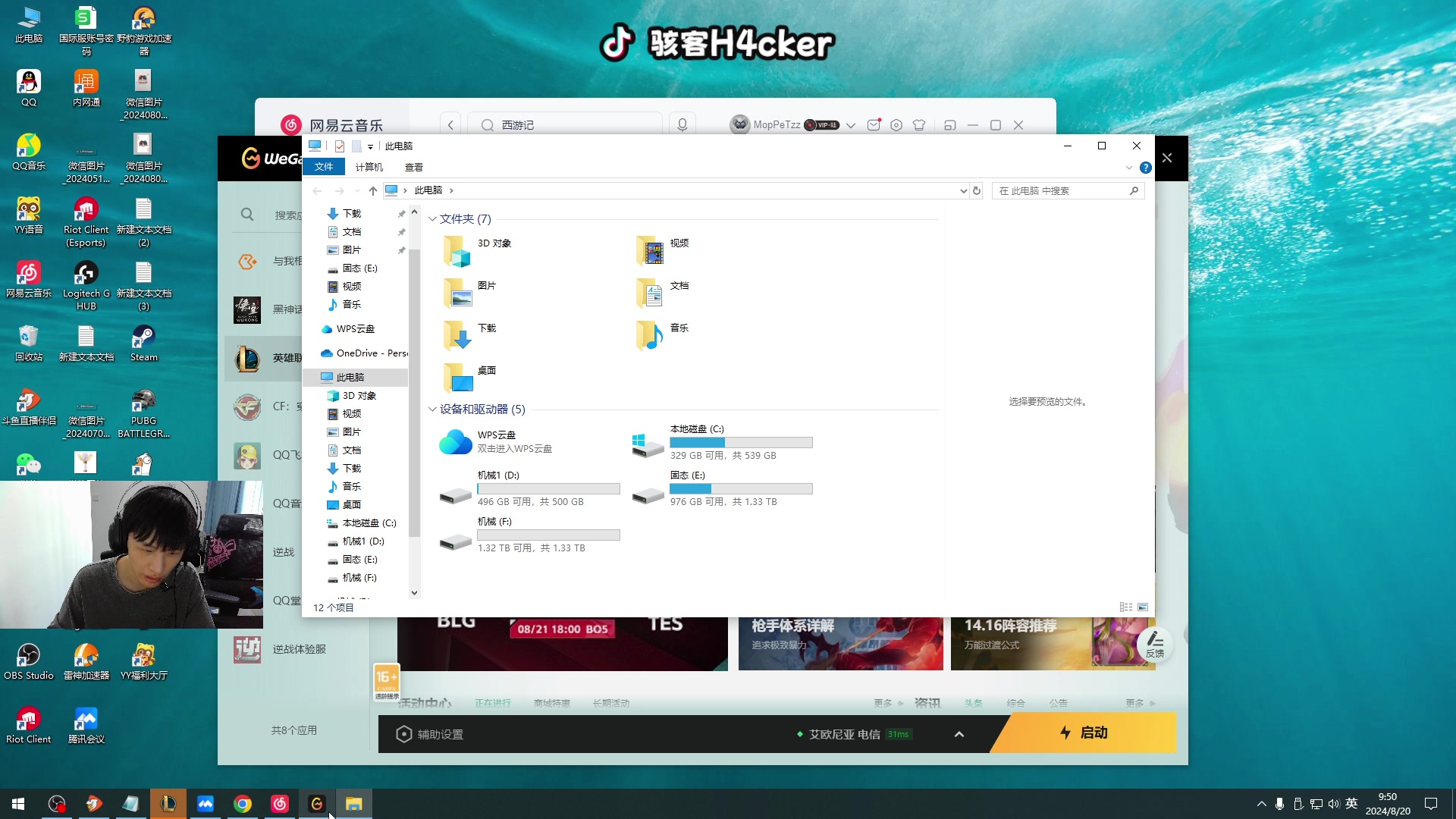The height and width of the screenshot is (819, 1456).
Task: Open WeGame 辅助设置 settings
Action: click(x=429, y=734)
